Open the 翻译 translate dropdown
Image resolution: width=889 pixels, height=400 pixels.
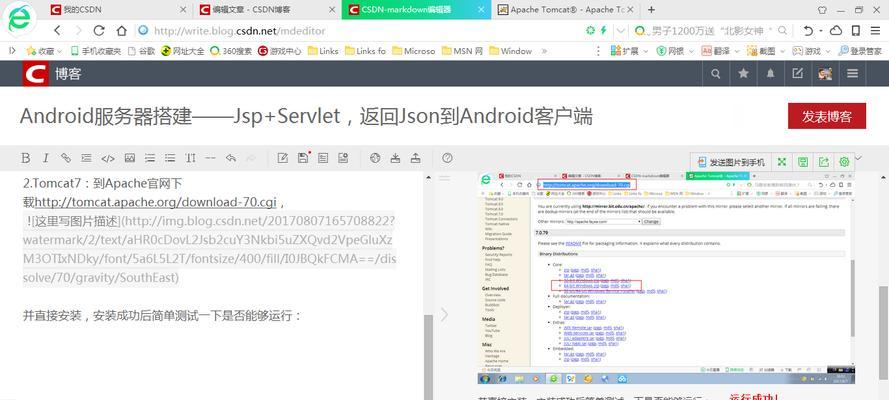tap(720, 51)
